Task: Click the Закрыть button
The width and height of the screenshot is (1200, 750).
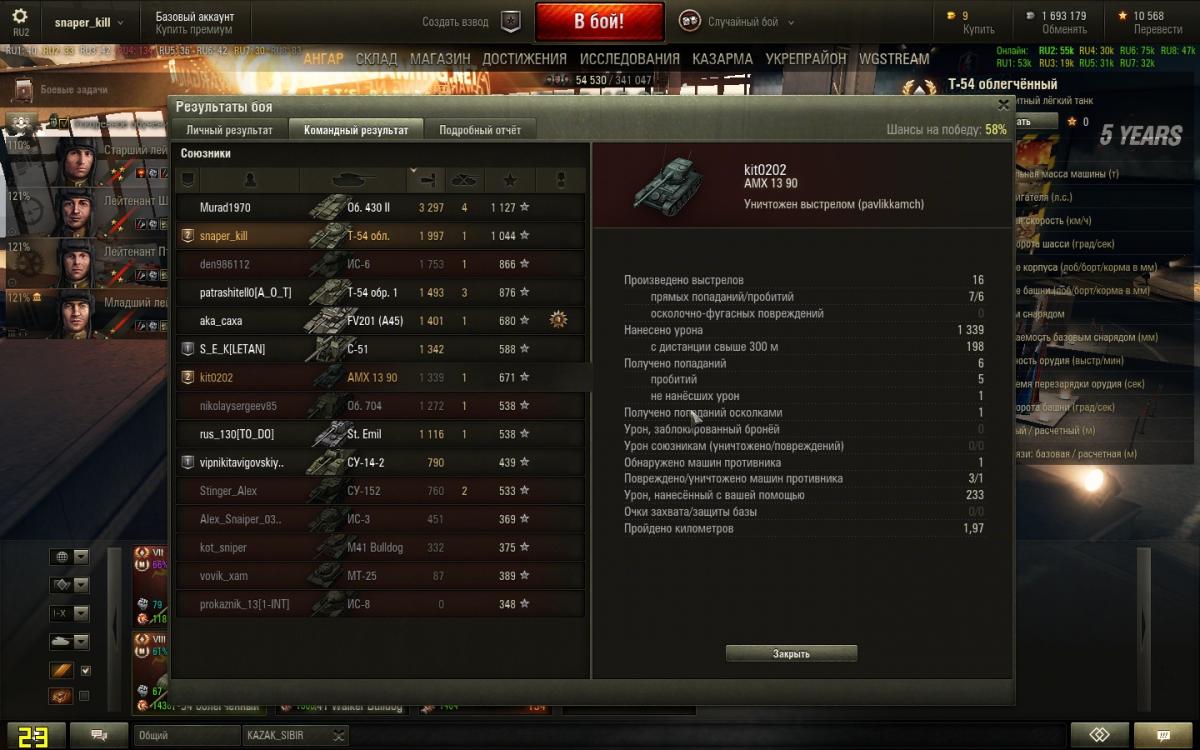Action: pos(791,654)
